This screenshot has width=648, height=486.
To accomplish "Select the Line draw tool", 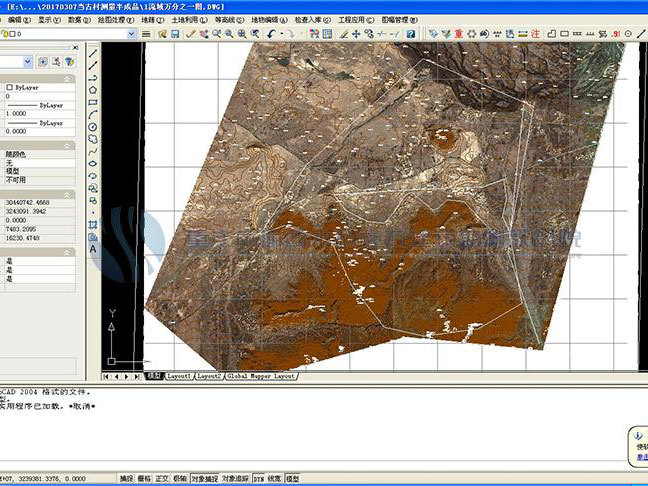I will (93, 53).
